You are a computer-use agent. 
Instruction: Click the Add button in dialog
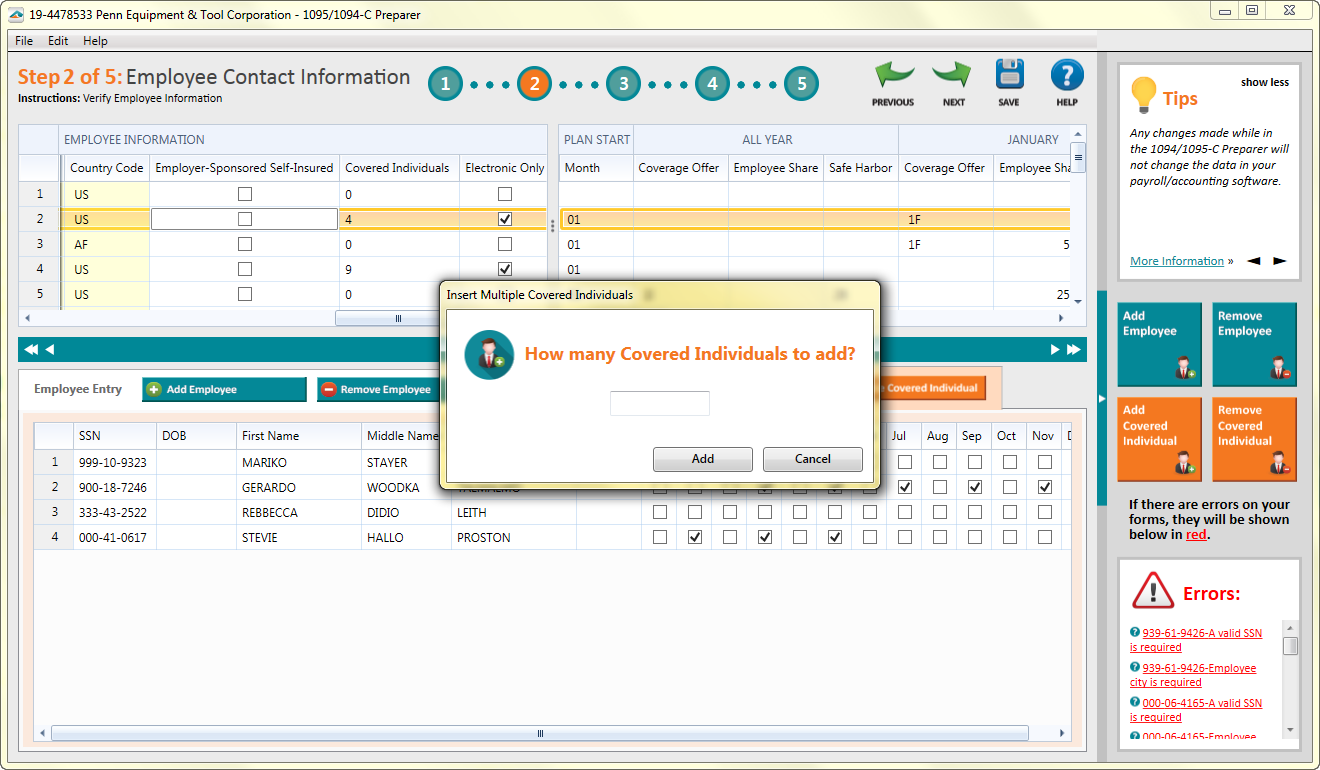click(702, 459)
